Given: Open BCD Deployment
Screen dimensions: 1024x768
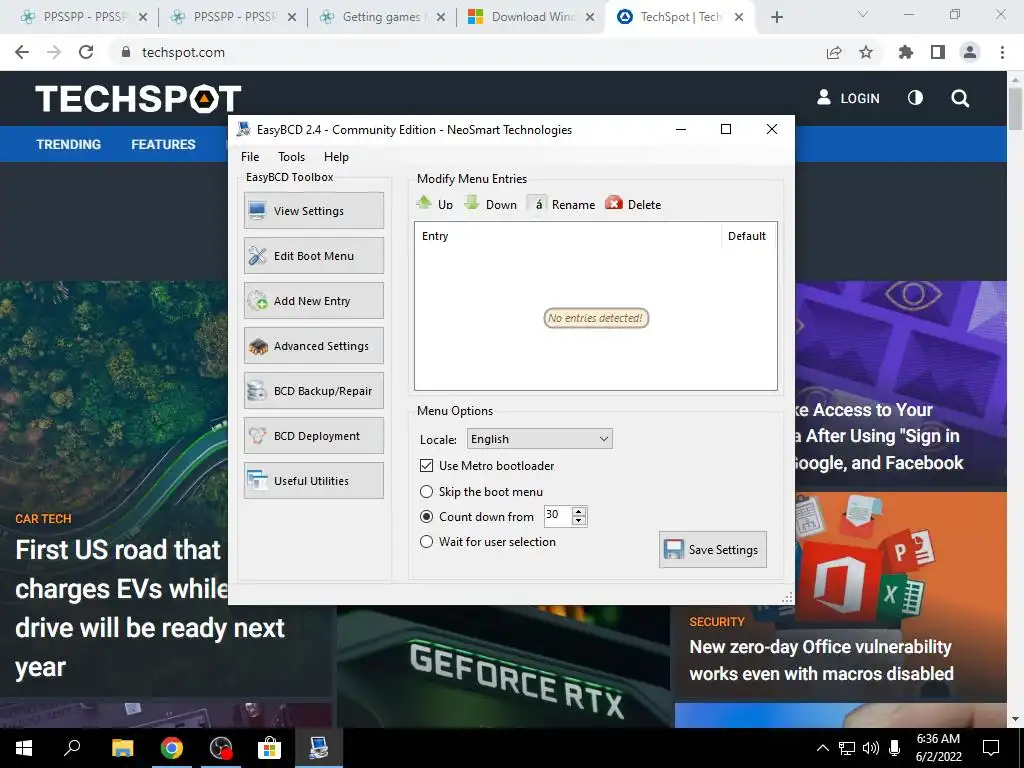Looking at the screenshot, I should (313, 436).
